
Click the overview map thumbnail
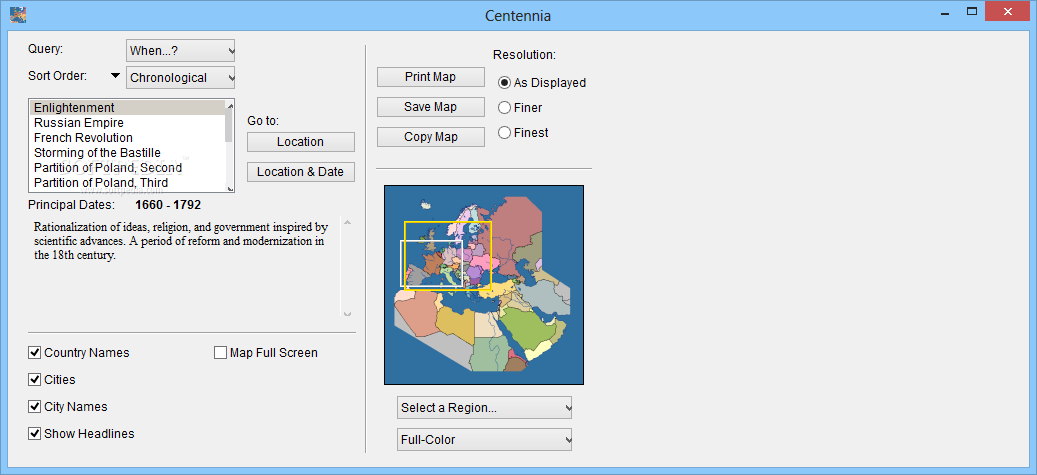pos(484,285)
